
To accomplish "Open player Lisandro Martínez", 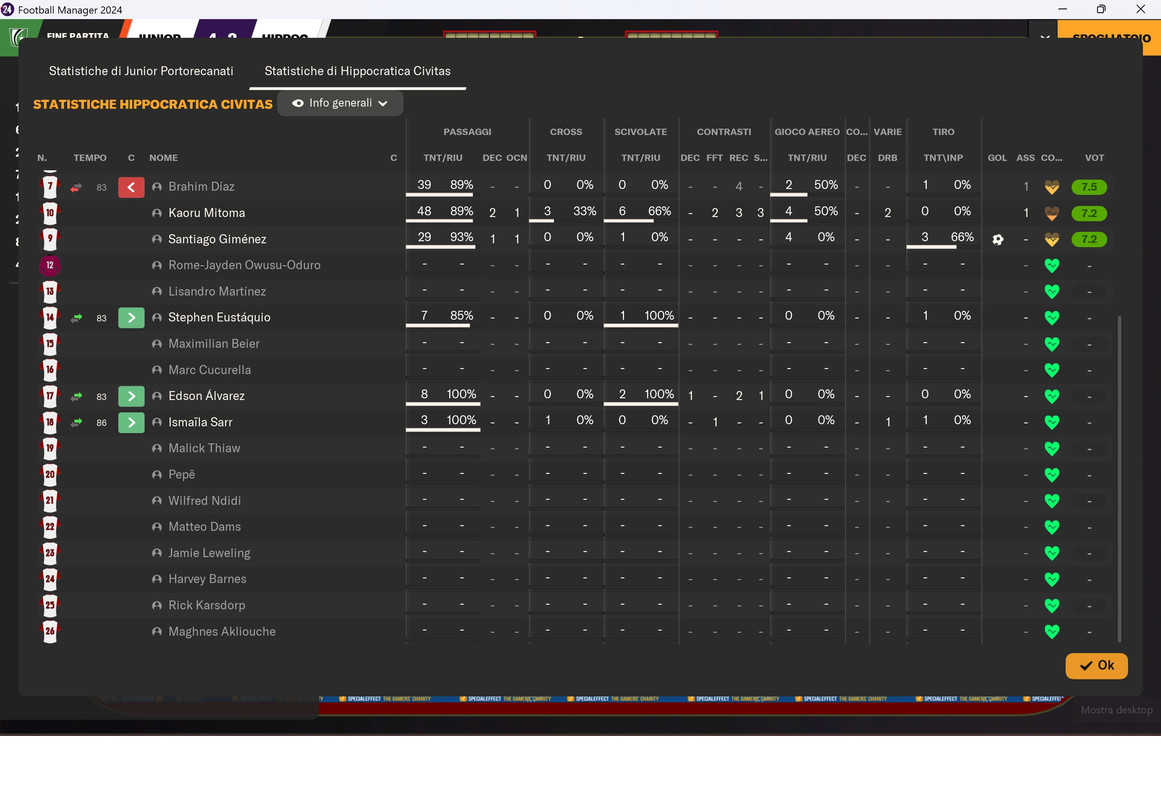I will point(217,292).
